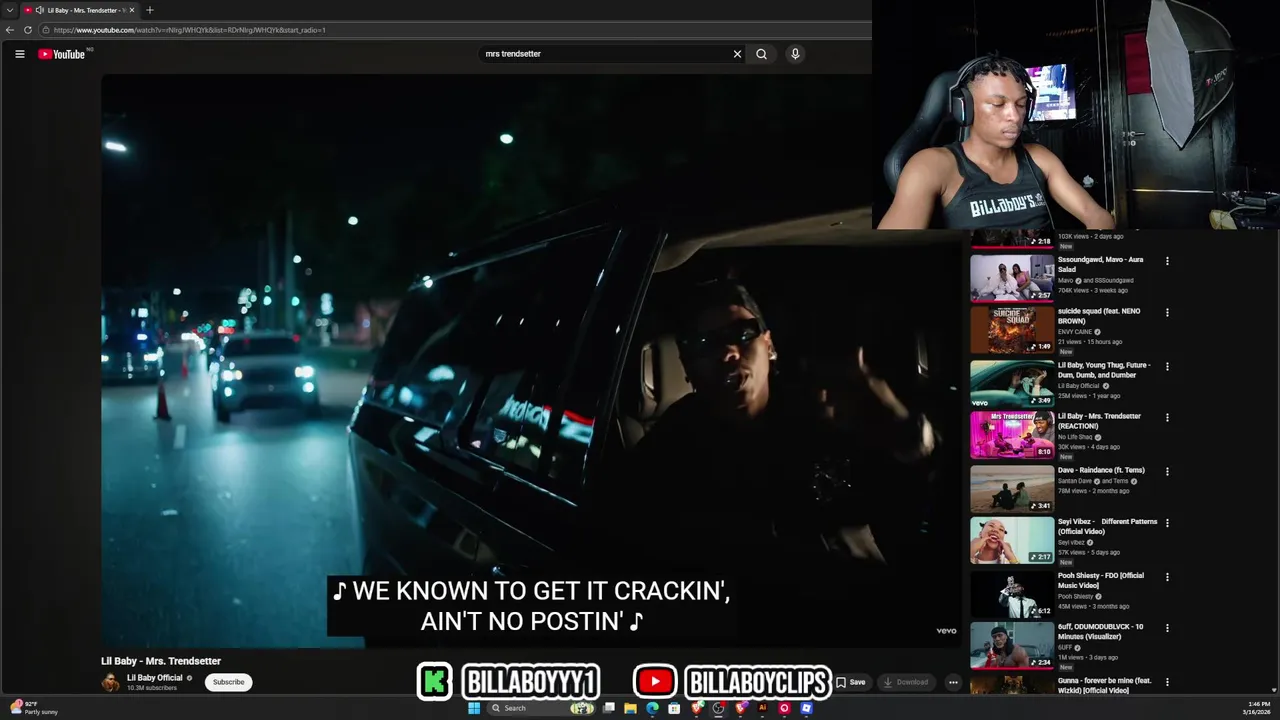Open options for 6uff 10 Minutes Visualizer

coord(1167,628)
